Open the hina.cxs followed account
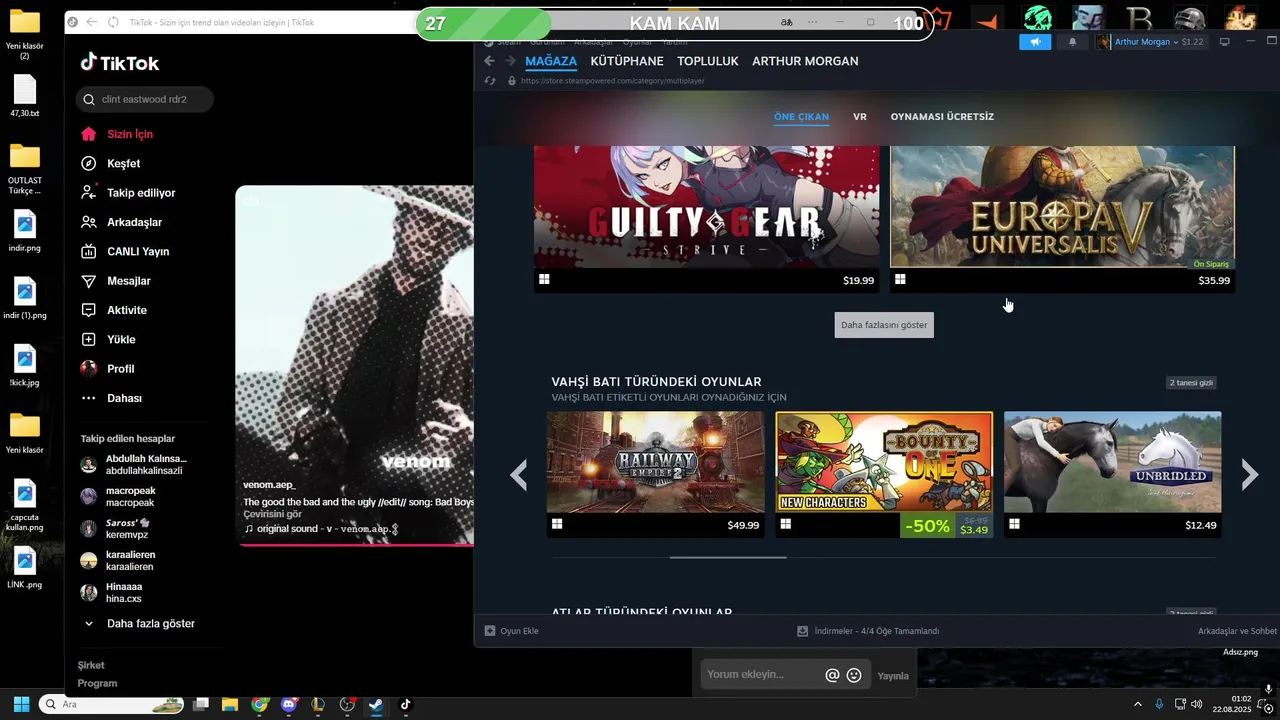 [112, 593]
